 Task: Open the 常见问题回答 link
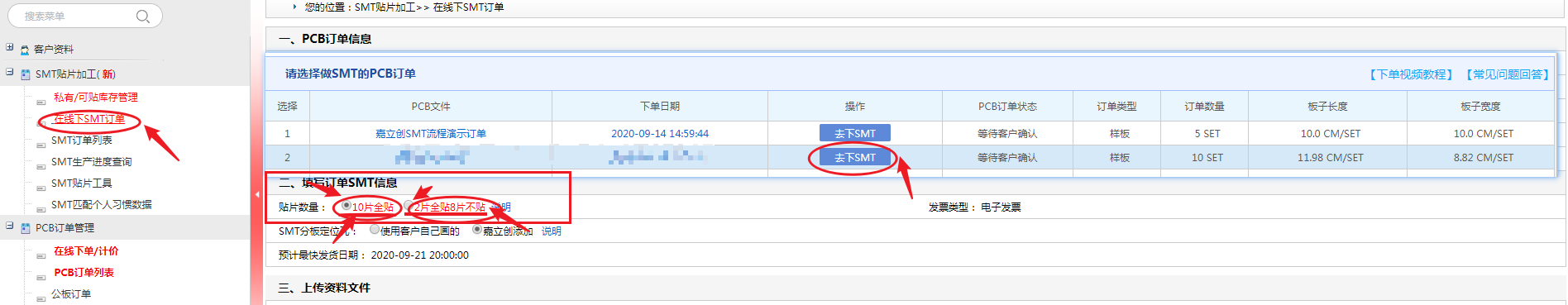coord(1508,74)
